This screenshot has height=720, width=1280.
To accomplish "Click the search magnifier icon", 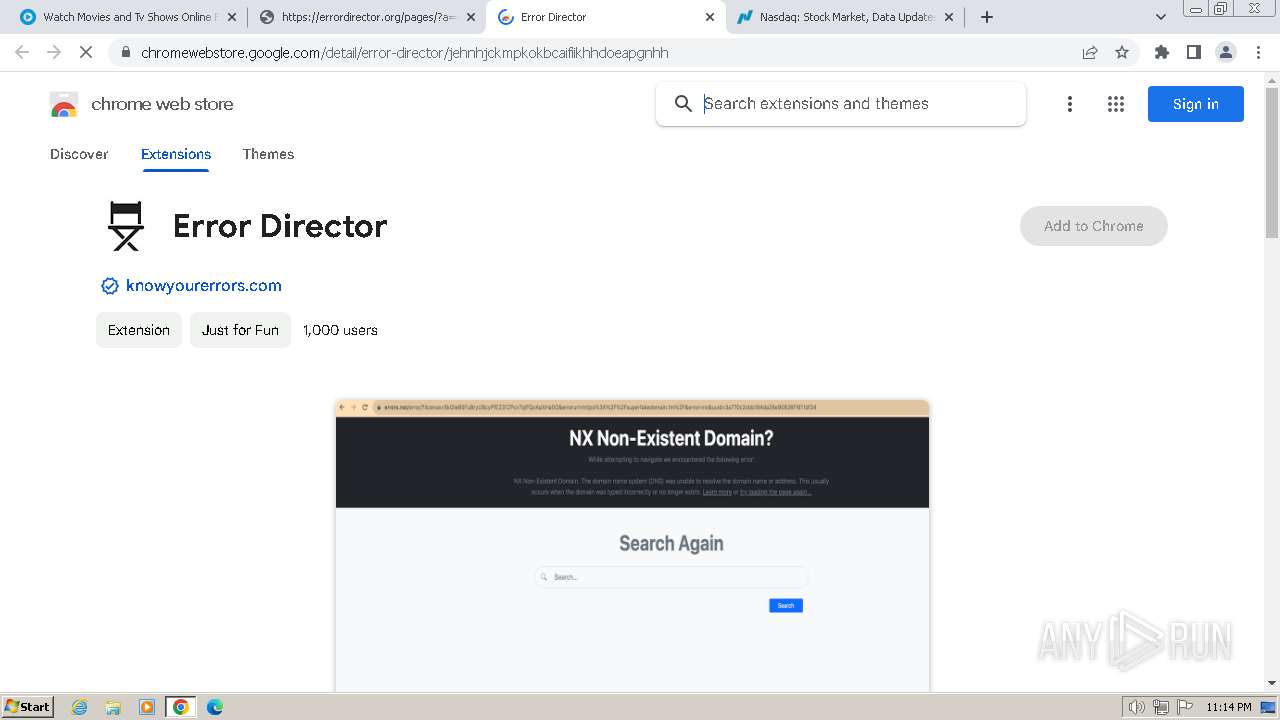I will tap(683, 104).
